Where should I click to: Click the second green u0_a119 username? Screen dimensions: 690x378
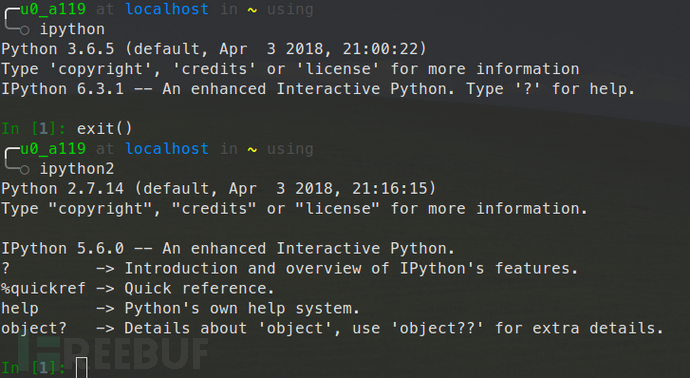(x=53, y=149)
